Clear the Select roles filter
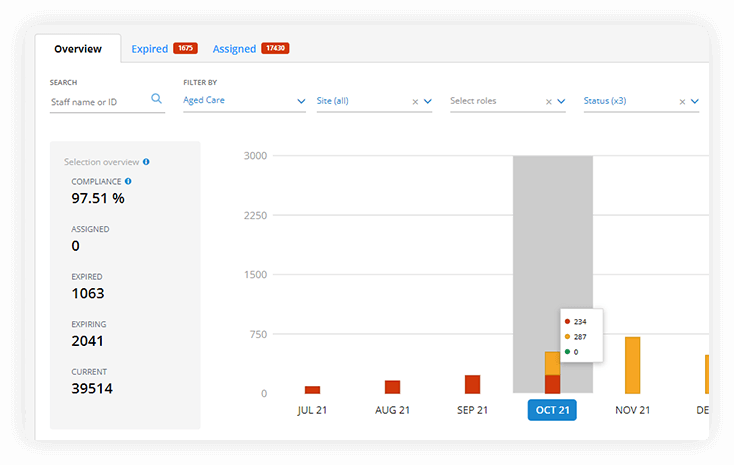The height and width of the screenshot is (465, 734). click(x=548, y=101)
